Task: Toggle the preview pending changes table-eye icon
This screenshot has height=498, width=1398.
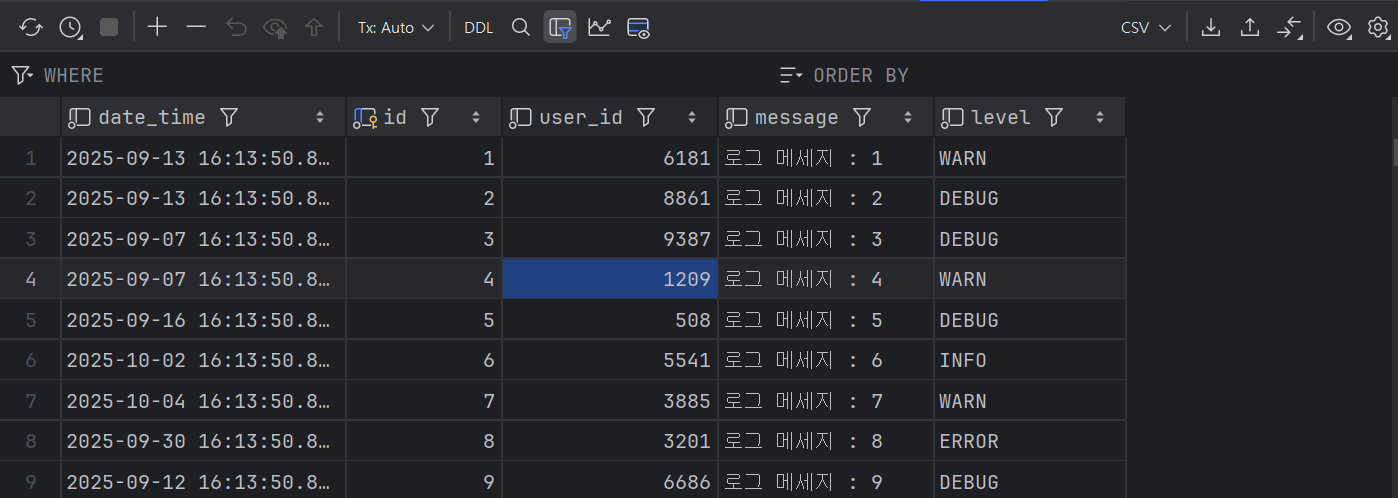Action: pos(638,28)
